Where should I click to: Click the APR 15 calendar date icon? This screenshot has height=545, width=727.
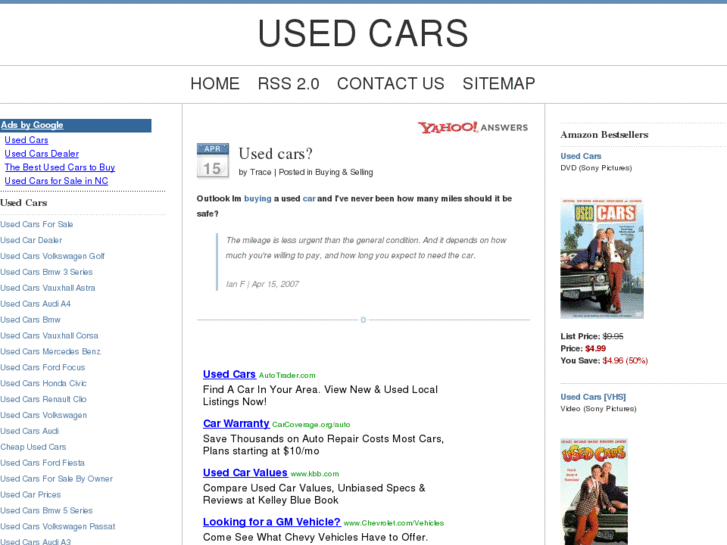point(213,161)
